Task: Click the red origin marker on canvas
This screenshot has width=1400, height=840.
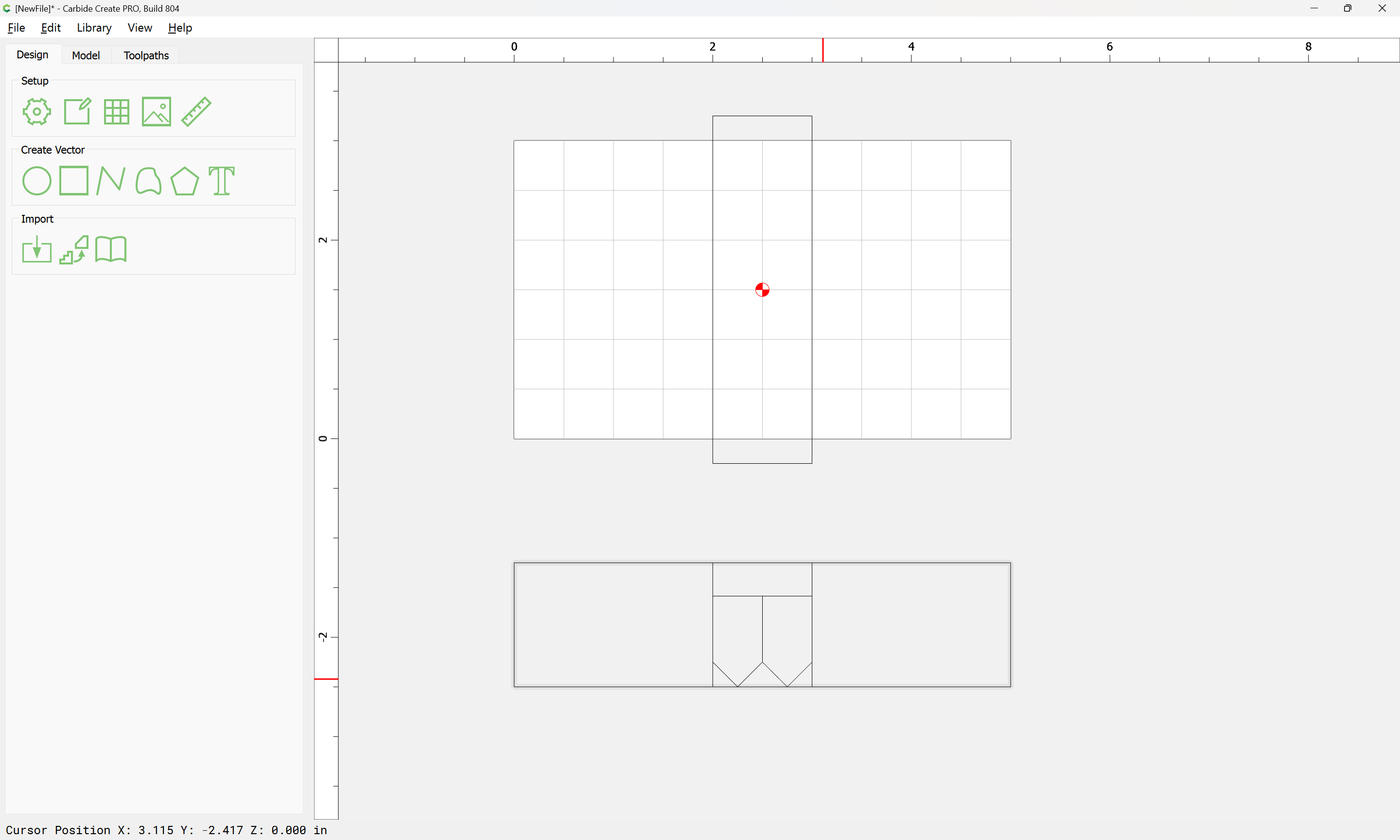Action: click(x=762, y=290)
